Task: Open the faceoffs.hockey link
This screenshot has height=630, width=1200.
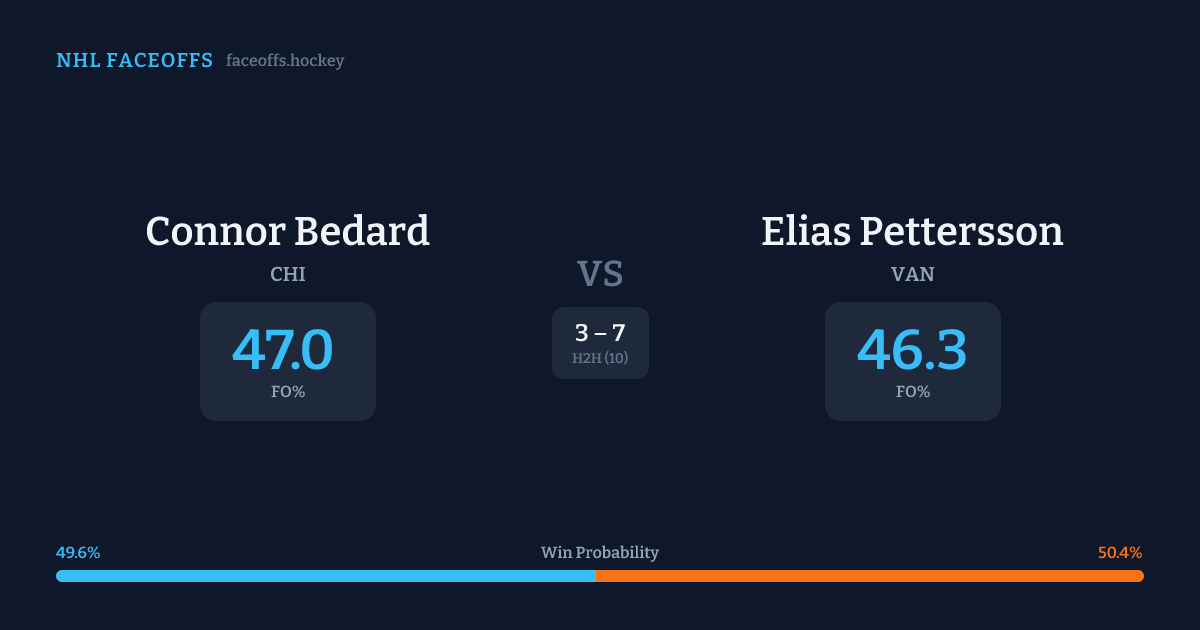Action: click(285, 61)
